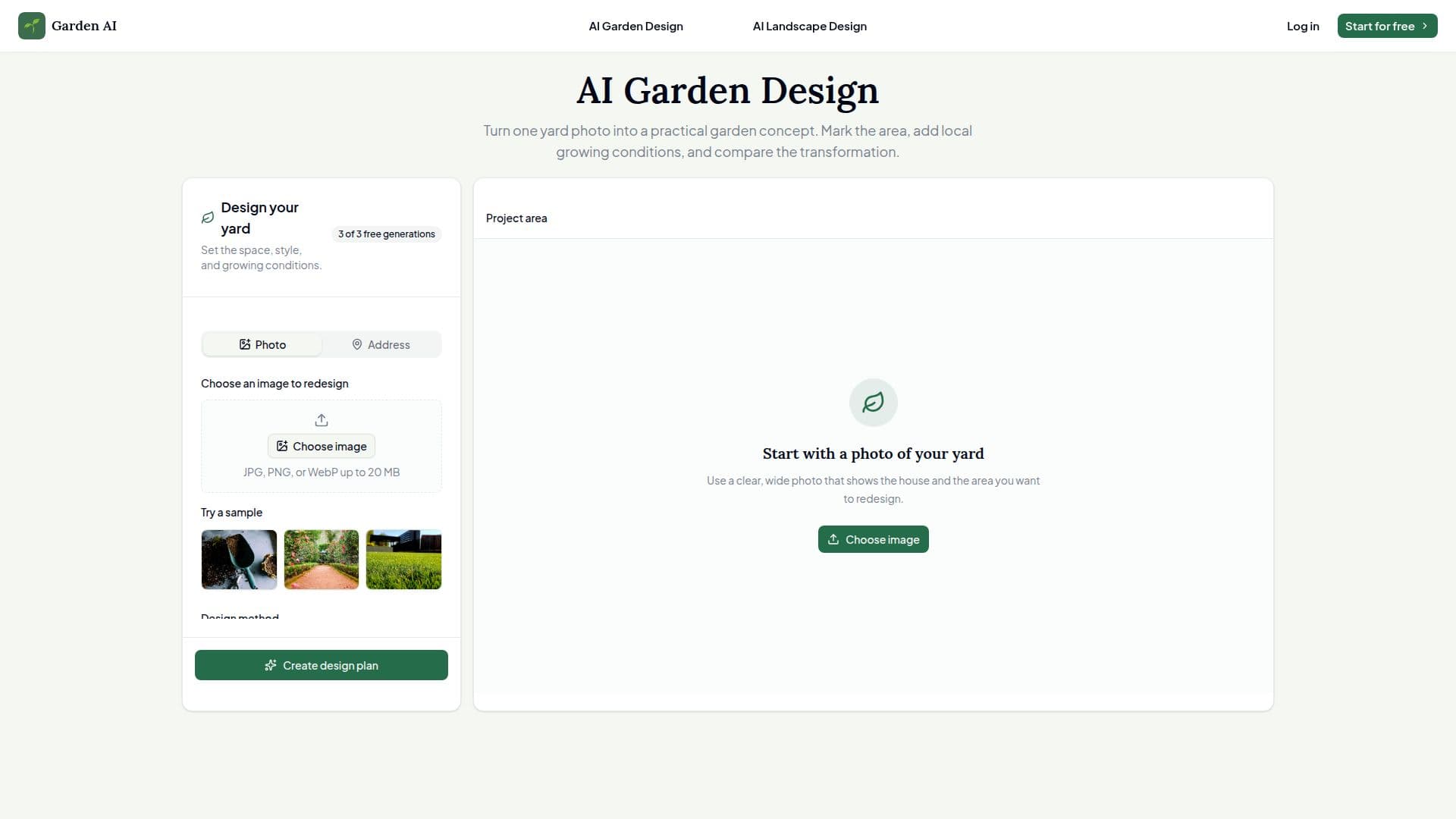Click the leaf icon beside Design your yard
The image size is (1456, 819).
(x=208, y=218)
